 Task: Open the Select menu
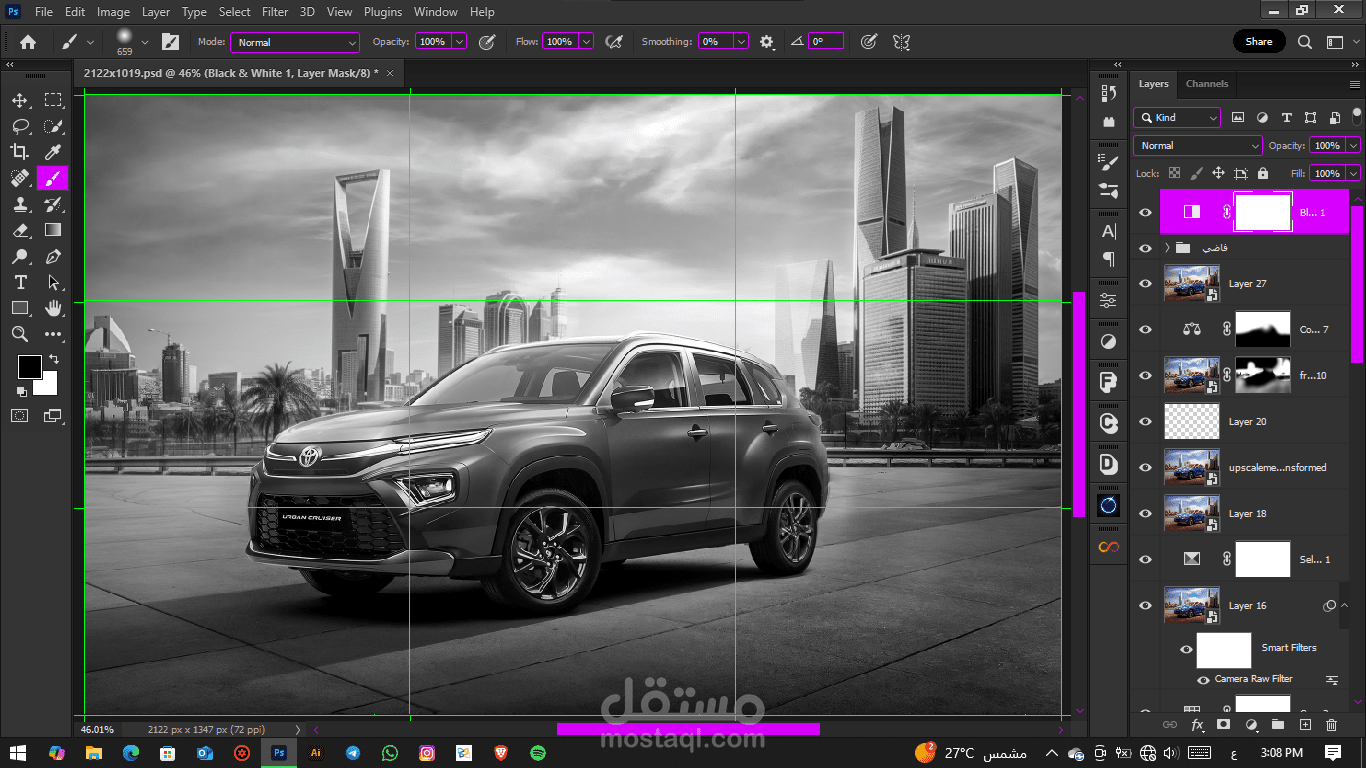(x=235, y=12)
